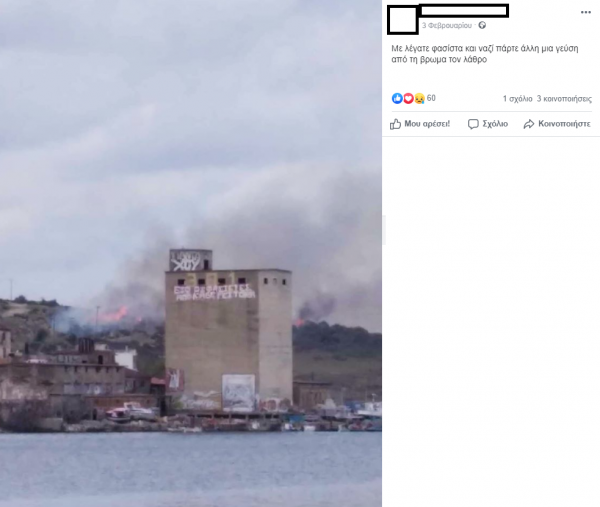The height and width of the screenshot is (507, 600).
Task: Click the 3 Φεβρουαρίου post date
Action: pos(447,26)
